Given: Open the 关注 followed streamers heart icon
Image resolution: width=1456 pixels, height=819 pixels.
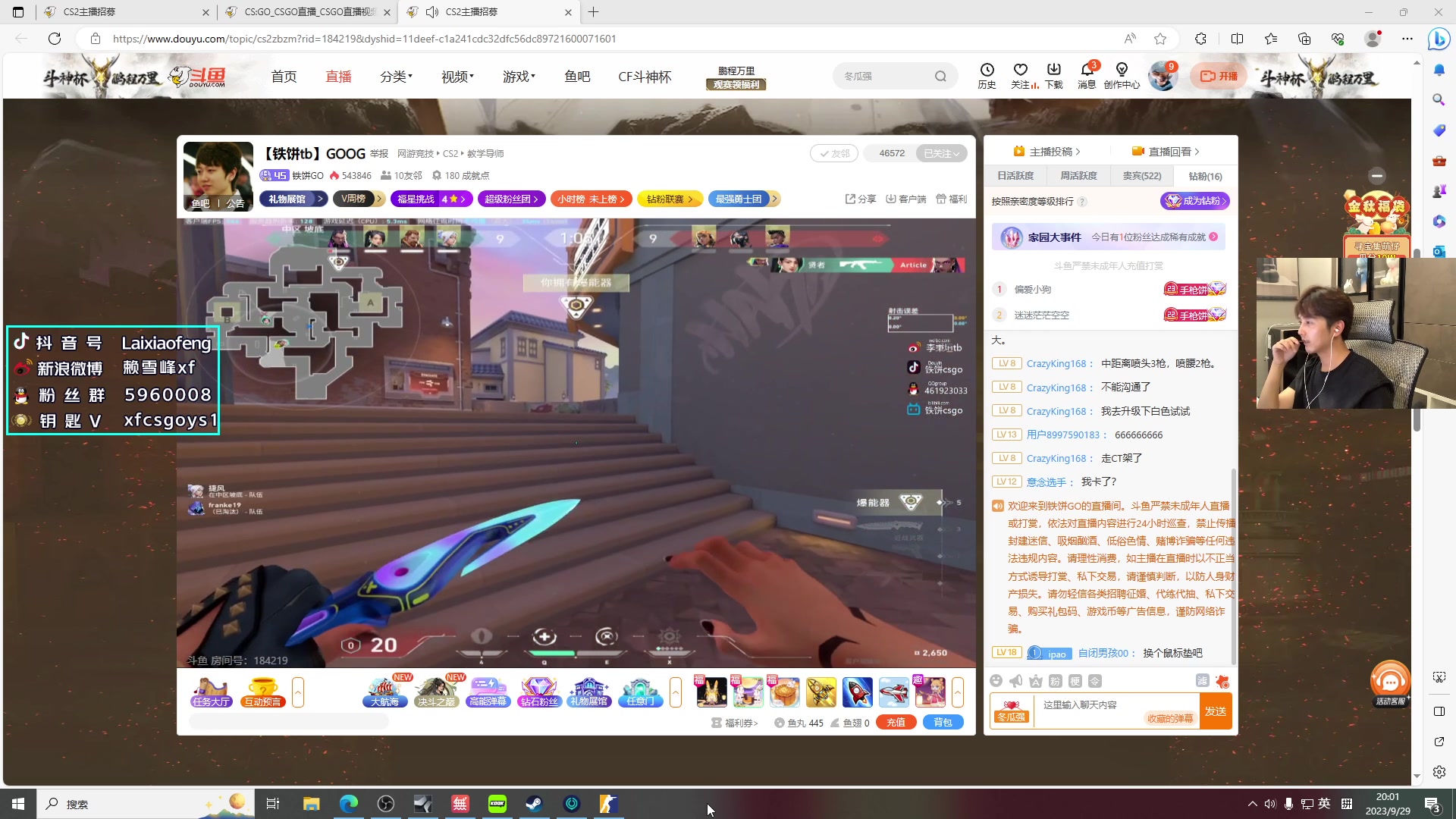Looking at the screenshot, I should (1021, 76).
